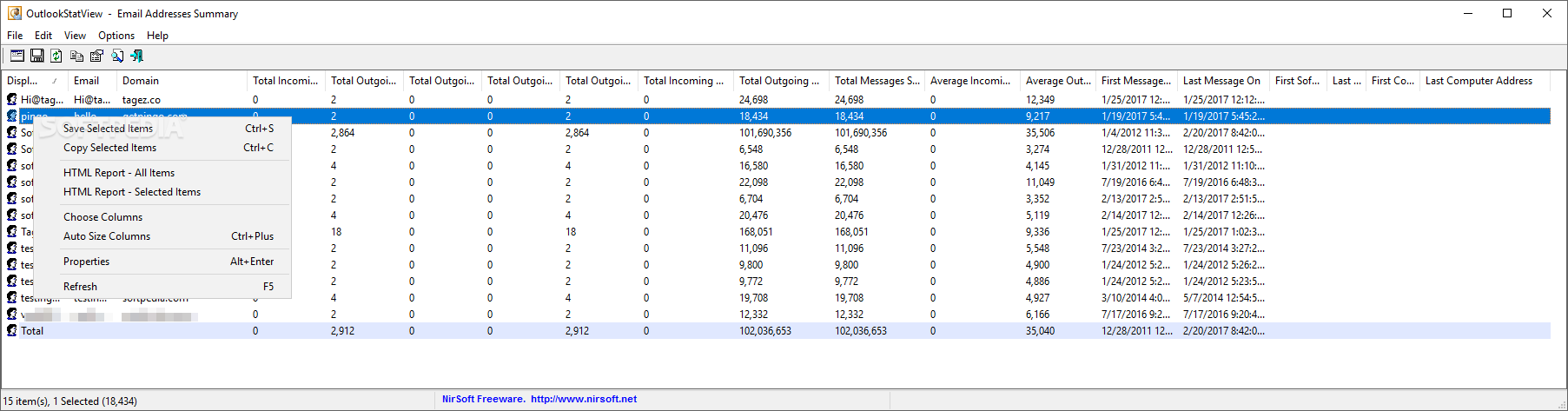Open Advanced Options from the toolbar window icon
Viewport: 1568px width, 411px height.
17,56
